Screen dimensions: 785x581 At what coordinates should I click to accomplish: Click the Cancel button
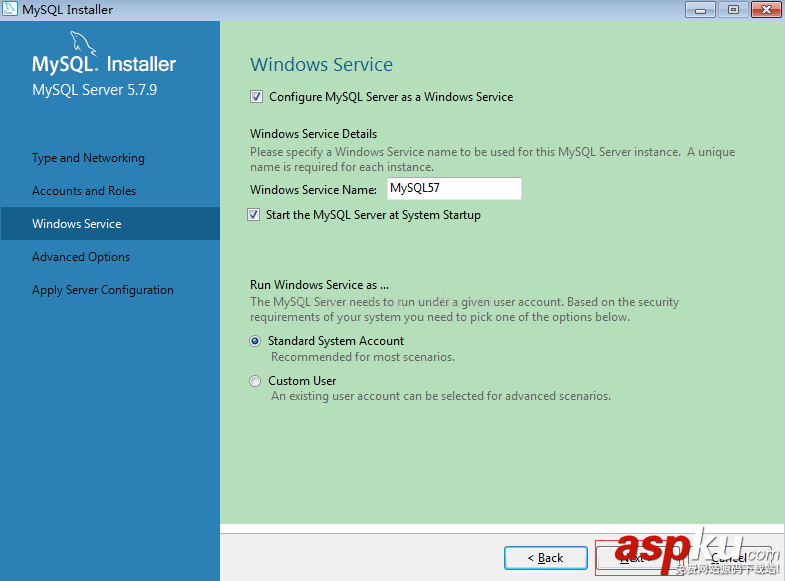[731, 558]
